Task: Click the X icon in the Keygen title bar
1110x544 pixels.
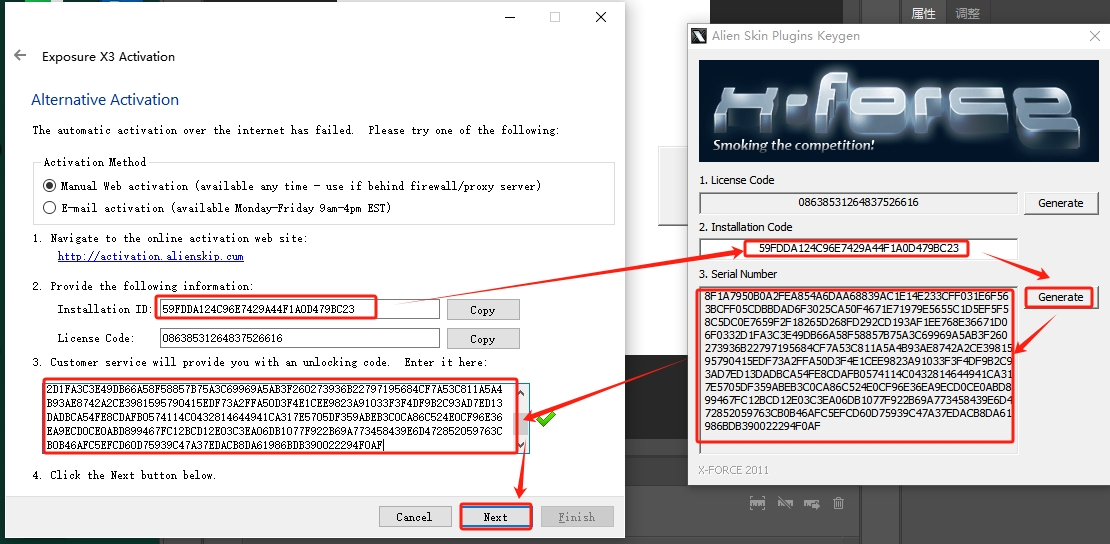Action: click(x=698, y=35)
